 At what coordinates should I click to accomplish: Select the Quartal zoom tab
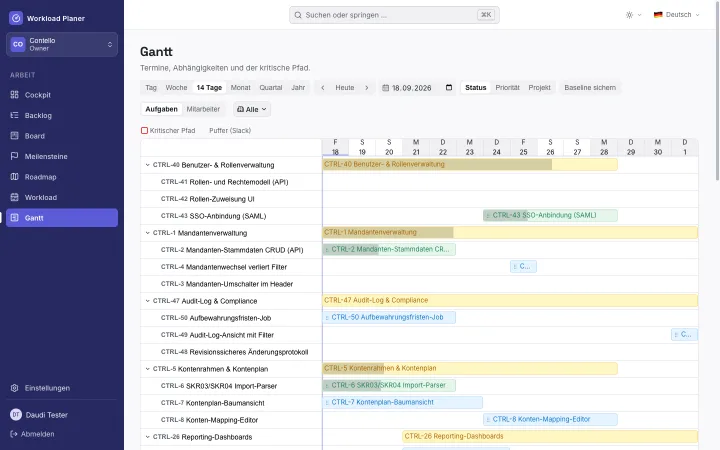tap(270, 88)
